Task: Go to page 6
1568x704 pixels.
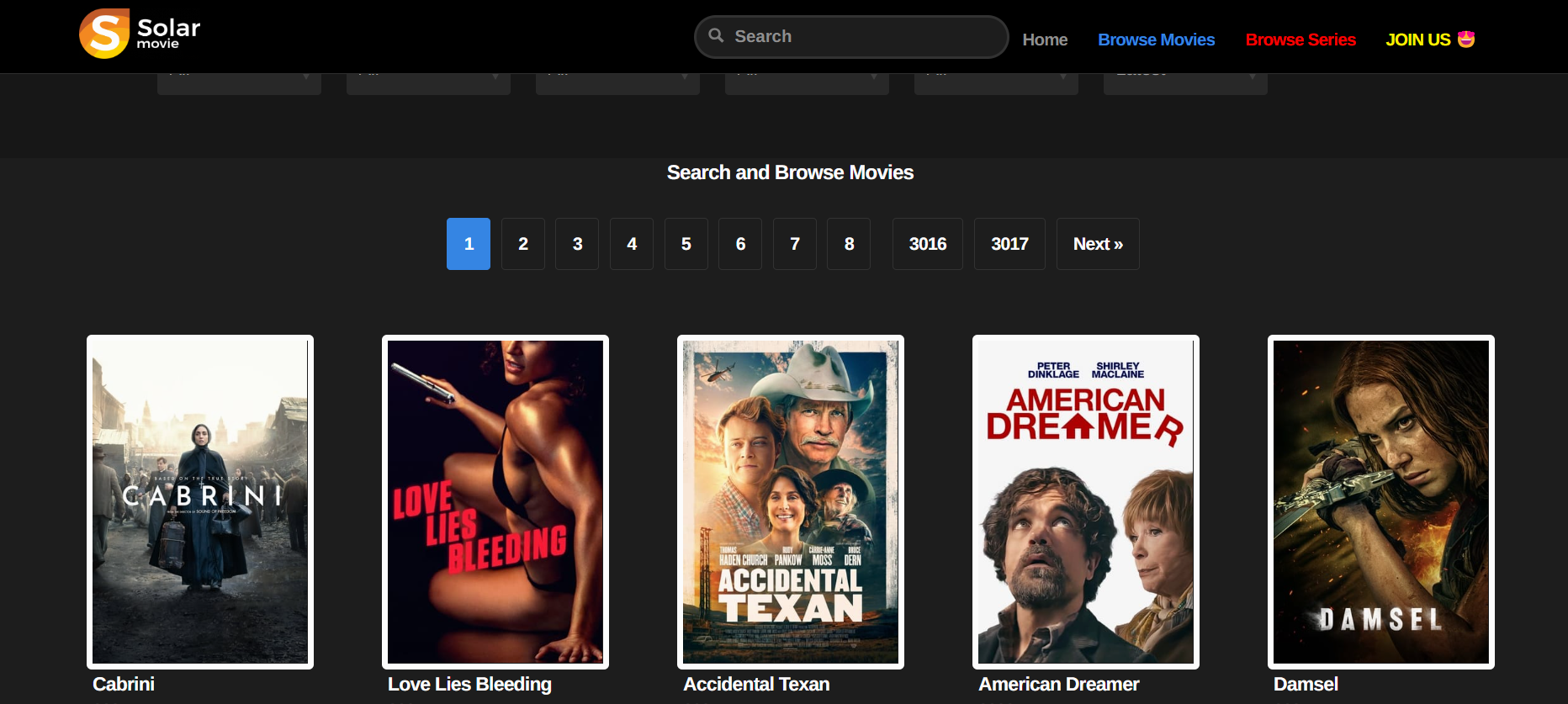Action: pos(740,244)
